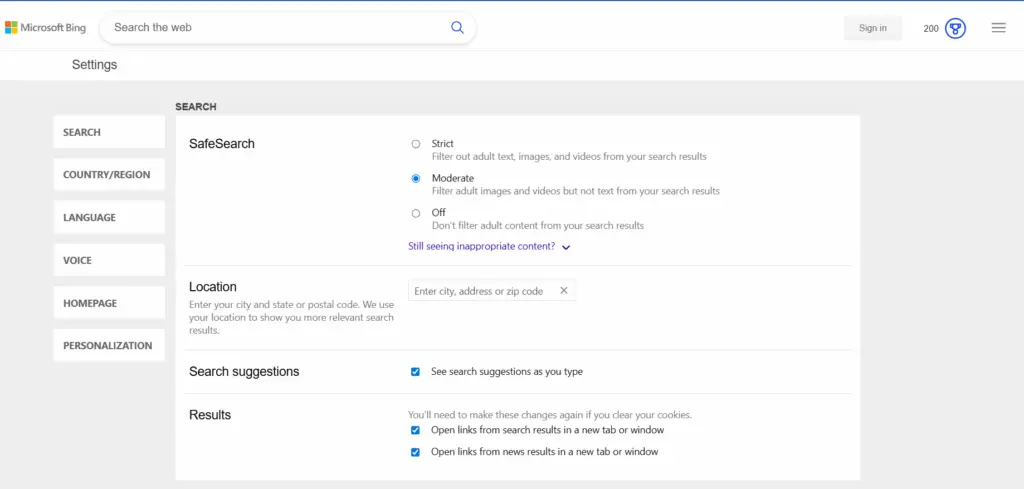Image resolution: width=1024 pixels, height=489 pixels.
Task: Click the city, address or zip code field
Action: point(480,291)
